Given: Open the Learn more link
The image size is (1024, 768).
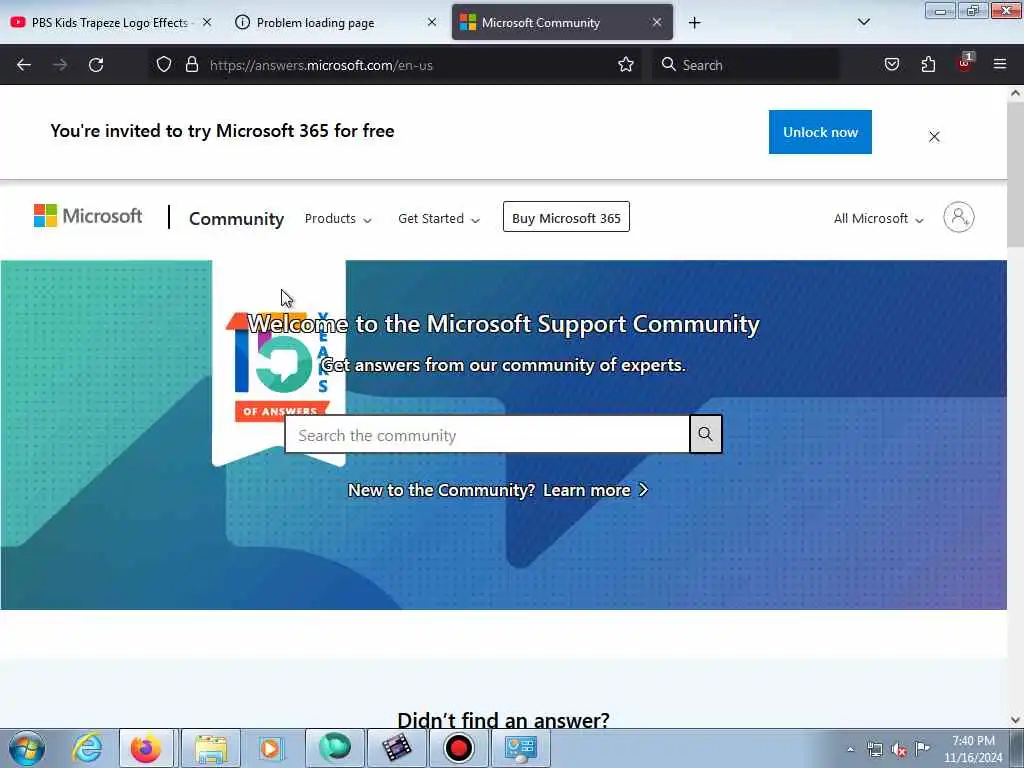Looking at the screenshot, I should (595, 490).
